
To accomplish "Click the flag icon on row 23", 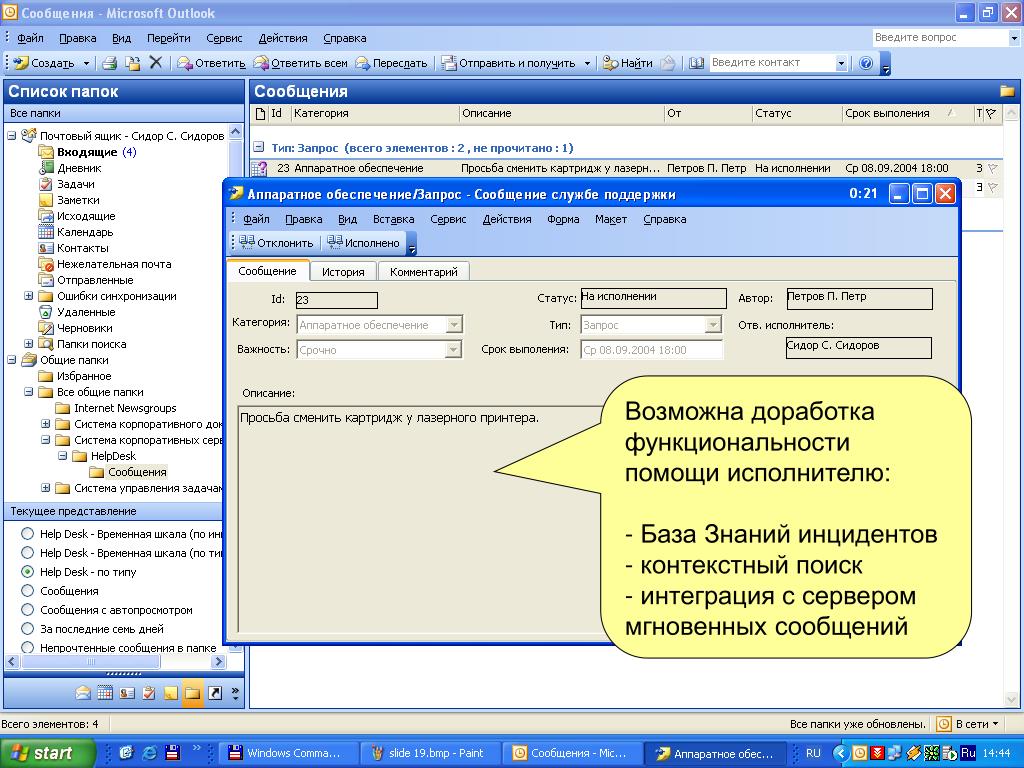I will point(993,168).
